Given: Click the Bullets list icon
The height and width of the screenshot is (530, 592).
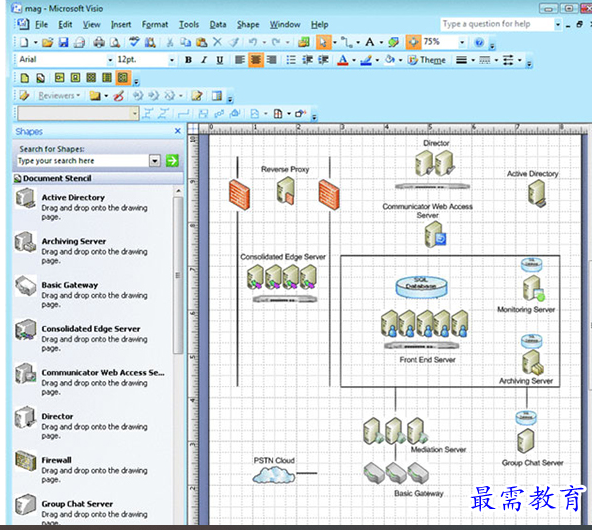Looking at the screenshot, I should pos(291,60).
